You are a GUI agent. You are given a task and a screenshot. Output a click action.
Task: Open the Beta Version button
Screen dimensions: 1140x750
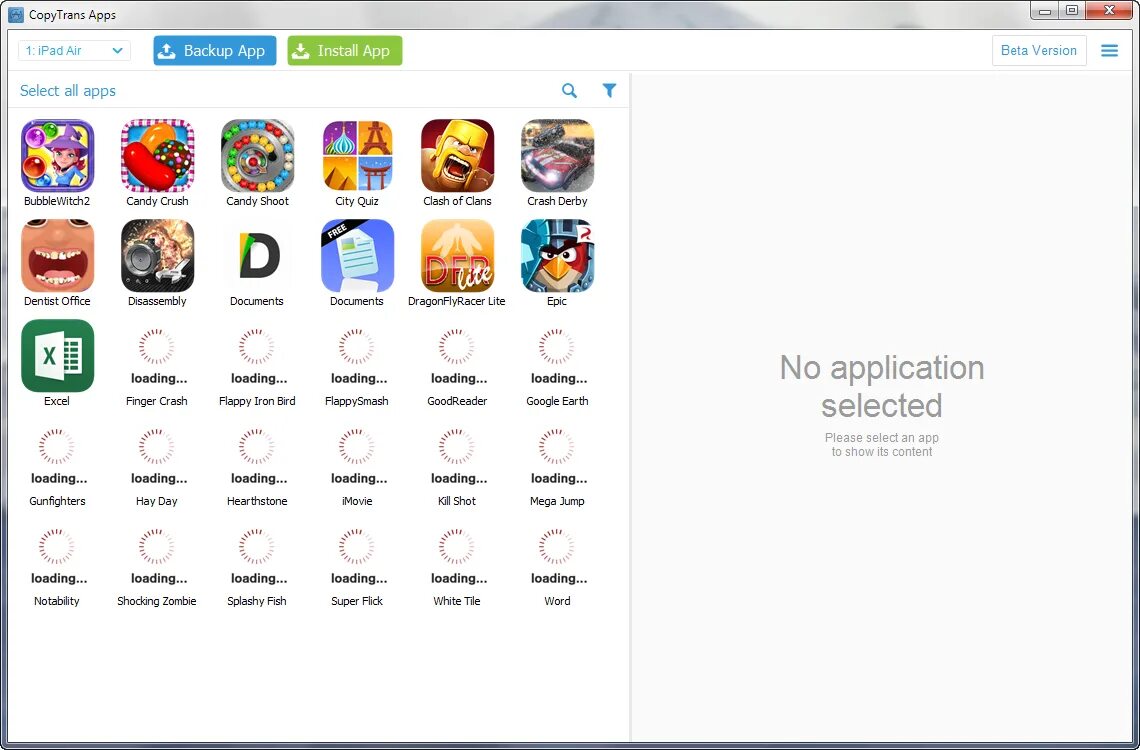tap(1039, 50)
